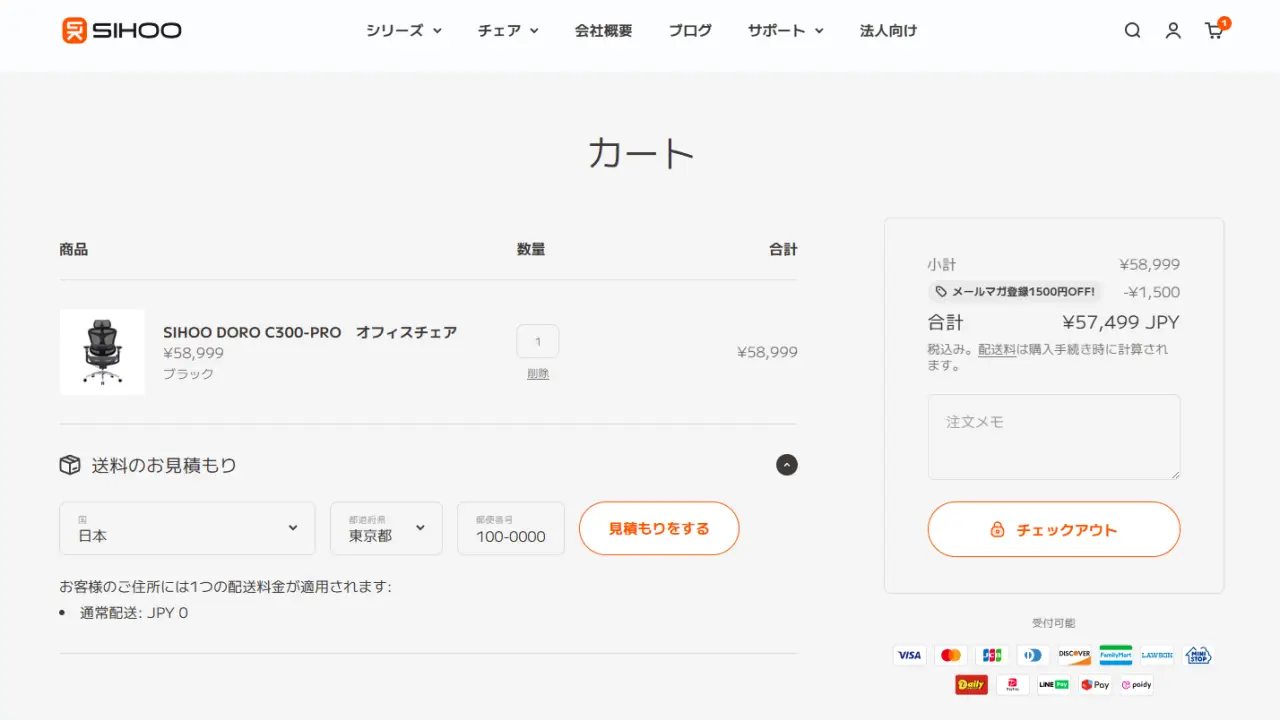Open the 法人向け page
The width and height of the screenshot is (1280, 720).
(x=889, y=30)
